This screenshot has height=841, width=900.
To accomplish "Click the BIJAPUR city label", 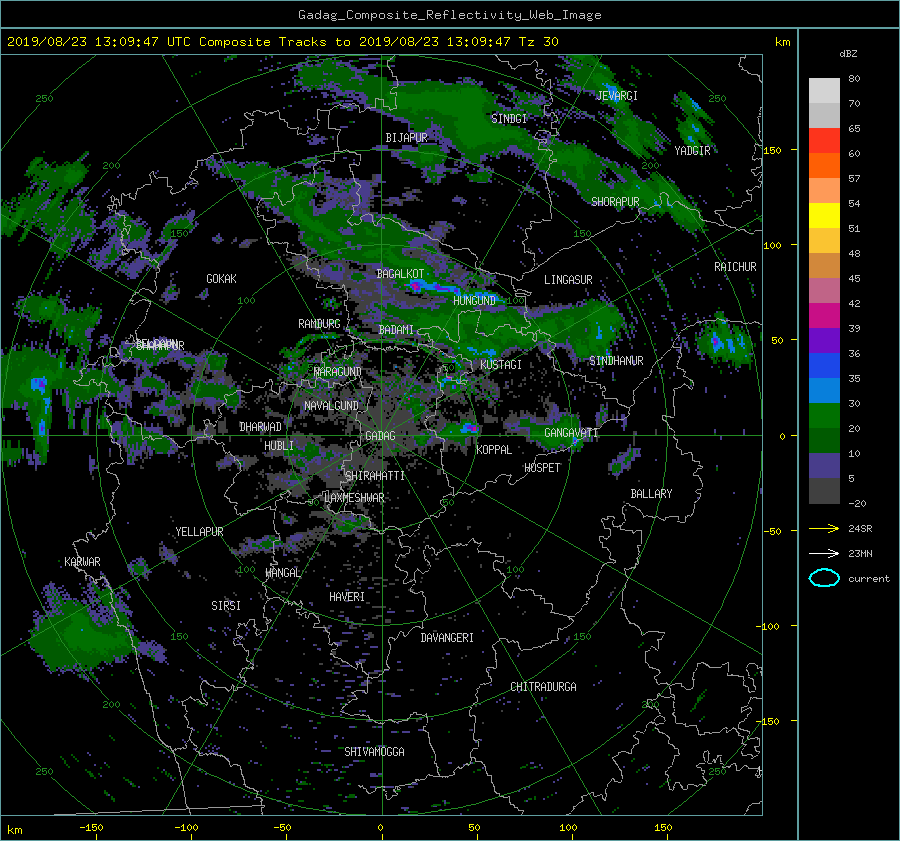I will click(x=406, y=138).
